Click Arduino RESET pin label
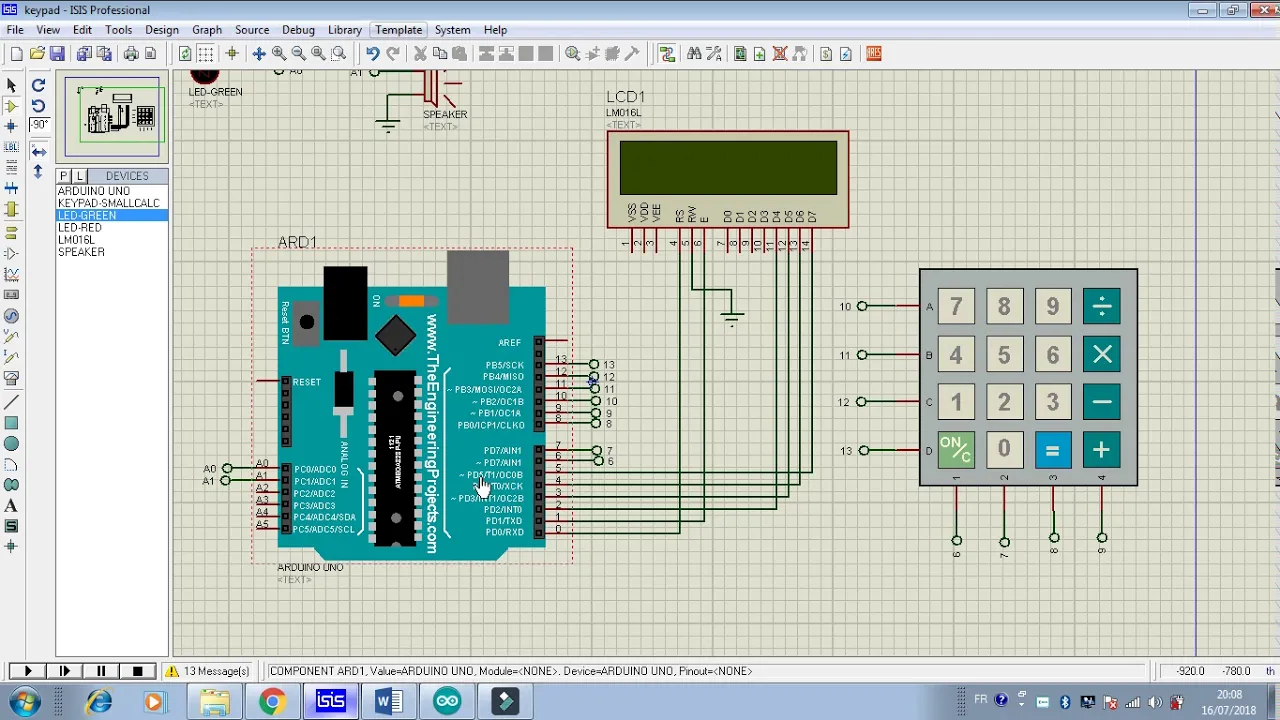 point(306,382)
